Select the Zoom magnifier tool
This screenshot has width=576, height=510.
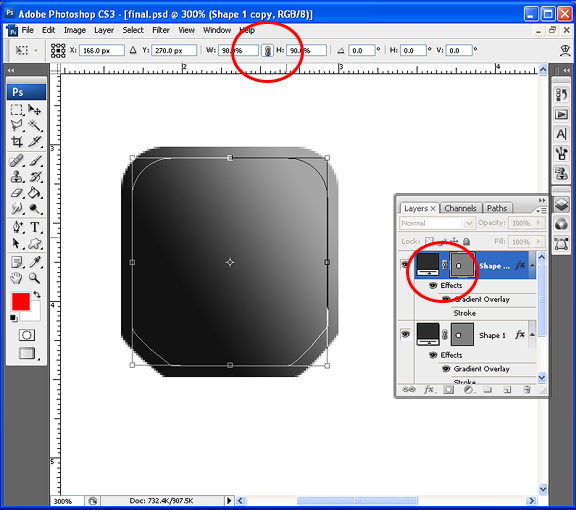click(35, 278)
